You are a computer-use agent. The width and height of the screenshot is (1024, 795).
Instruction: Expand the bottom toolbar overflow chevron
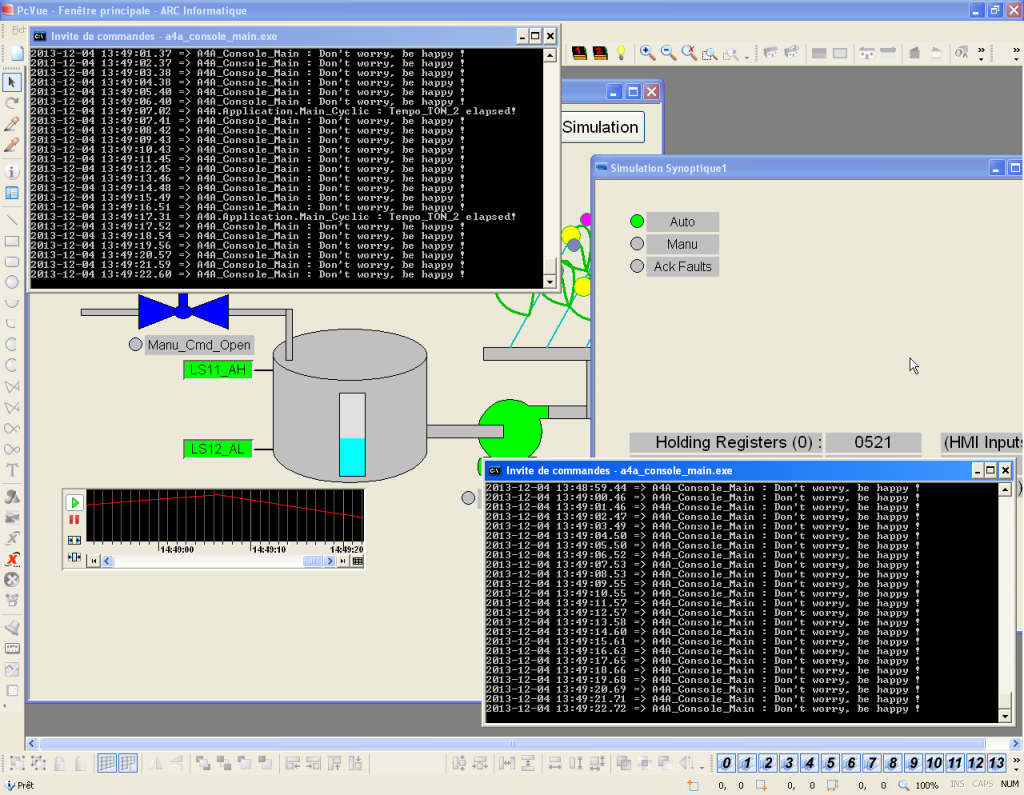pos(1014,764)
